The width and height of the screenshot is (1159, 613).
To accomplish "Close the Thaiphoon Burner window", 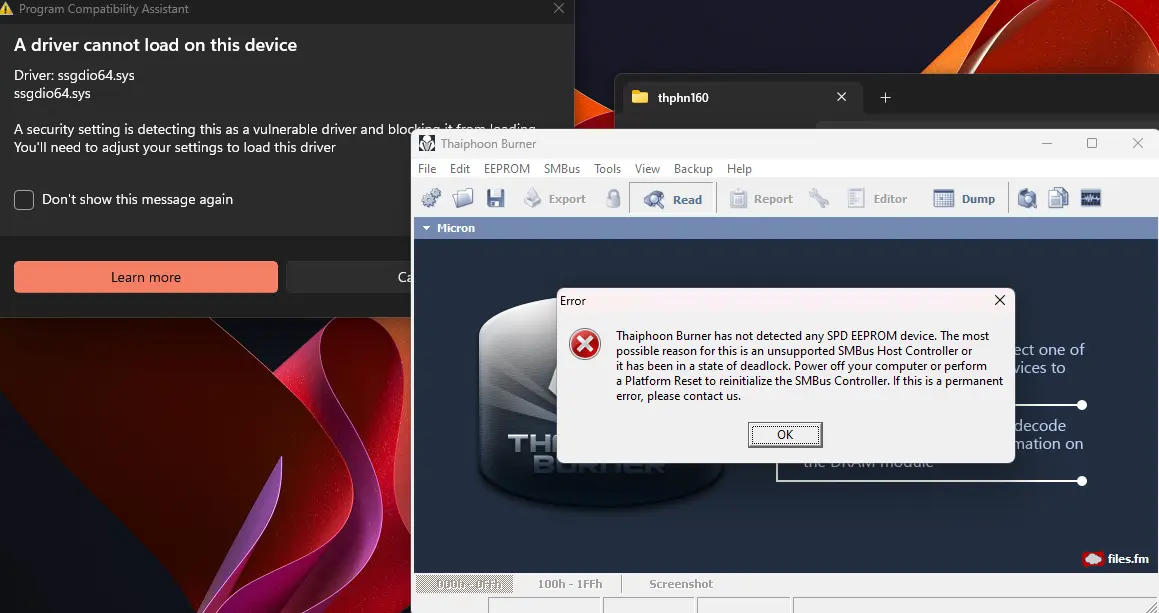I will coord(1138,143).
